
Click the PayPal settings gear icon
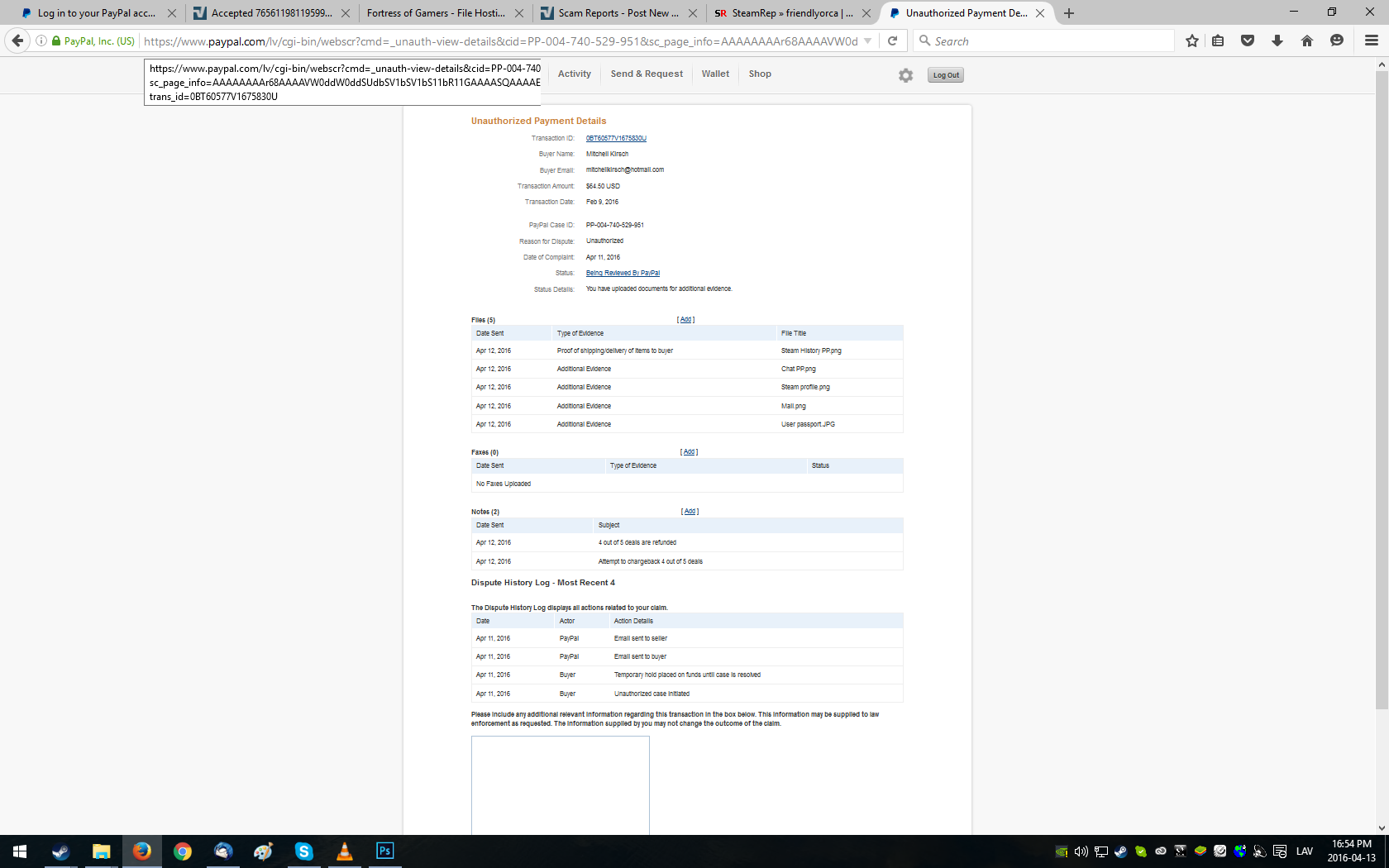[905, 75]
